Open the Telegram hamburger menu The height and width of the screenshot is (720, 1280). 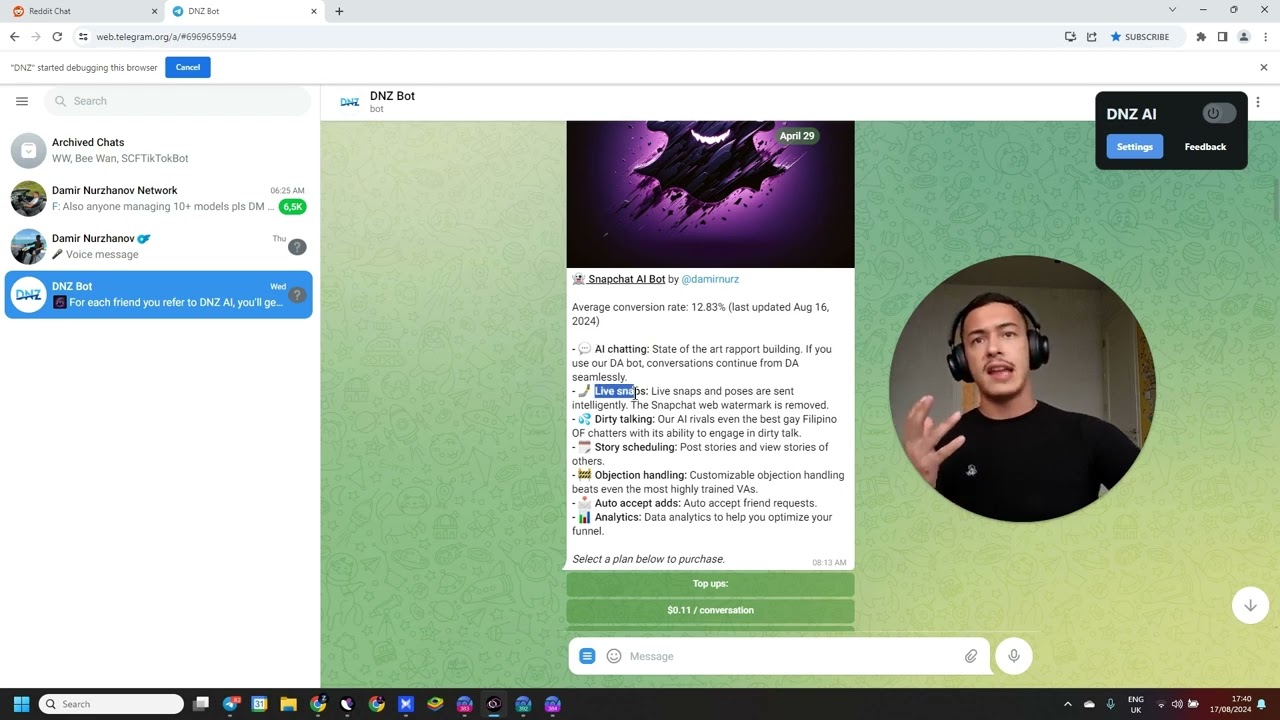pos(22,101)
